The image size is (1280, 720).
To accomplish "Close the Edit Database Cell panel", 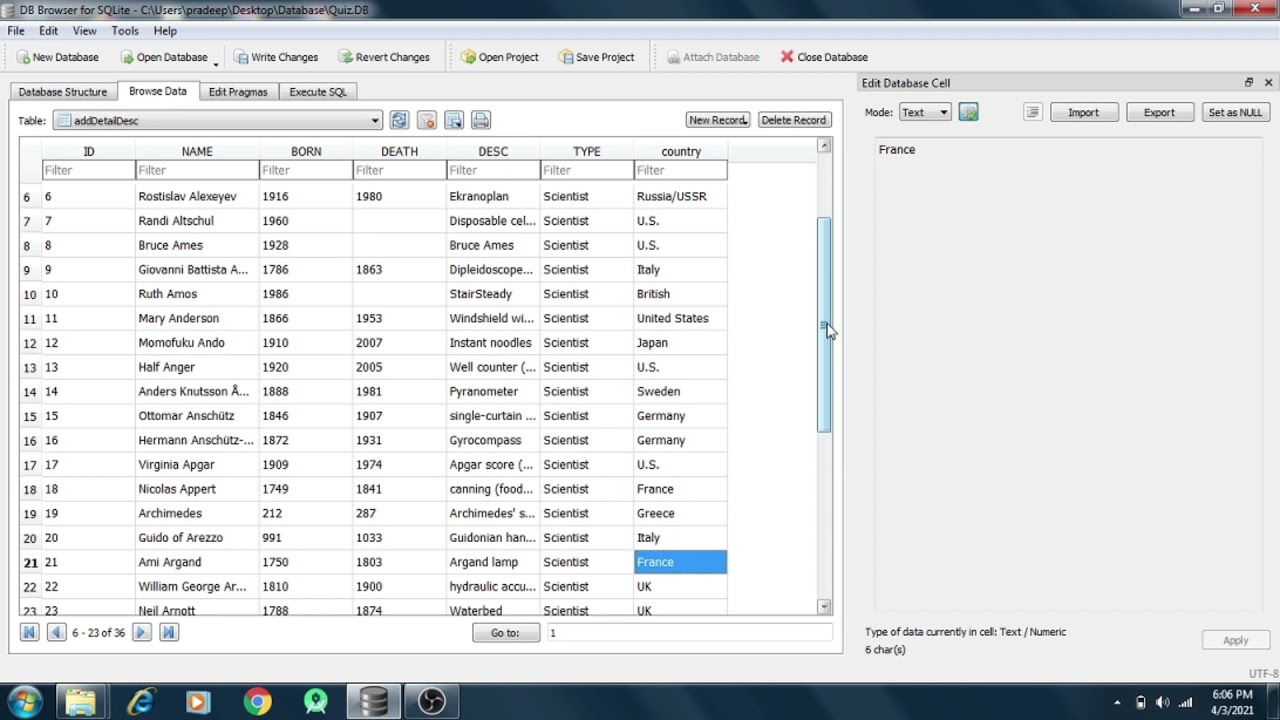I will coord(1268,83).
